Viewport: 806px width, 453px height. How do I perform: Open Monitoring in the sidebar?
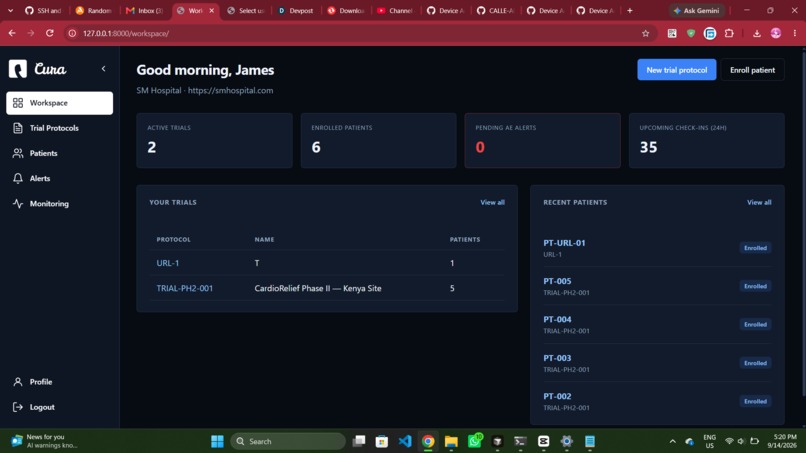[x=60, y=204]
